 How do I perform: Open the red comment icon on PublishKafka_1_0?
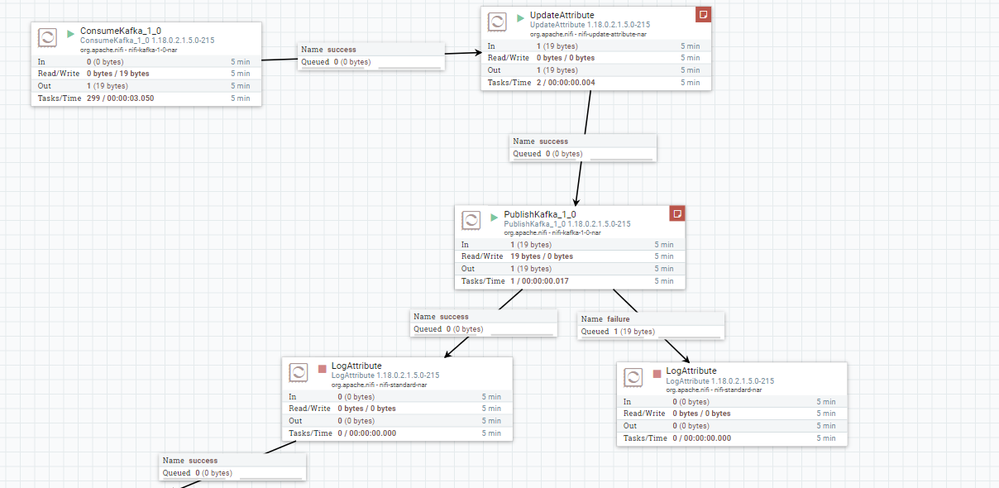pyautogui.click(x=677, y=213)
